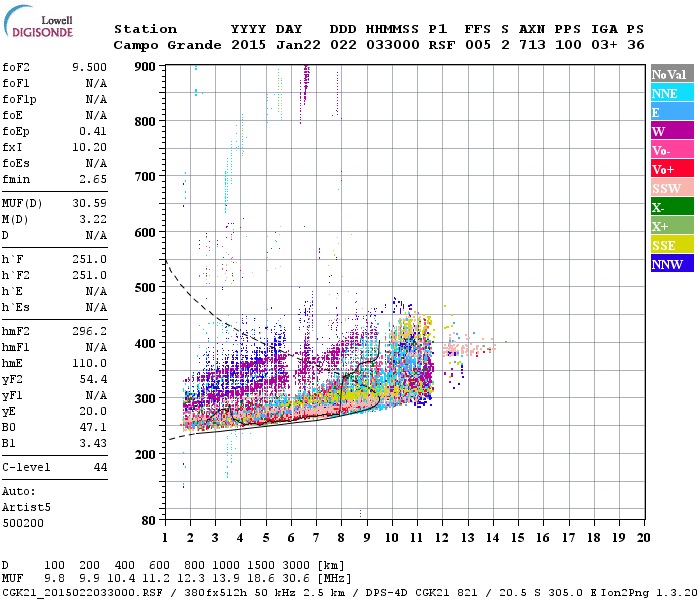Image resolution: width=700 pixels, height=600 pixels.
Task: Click the RSF program value
Action: (442, 45)
